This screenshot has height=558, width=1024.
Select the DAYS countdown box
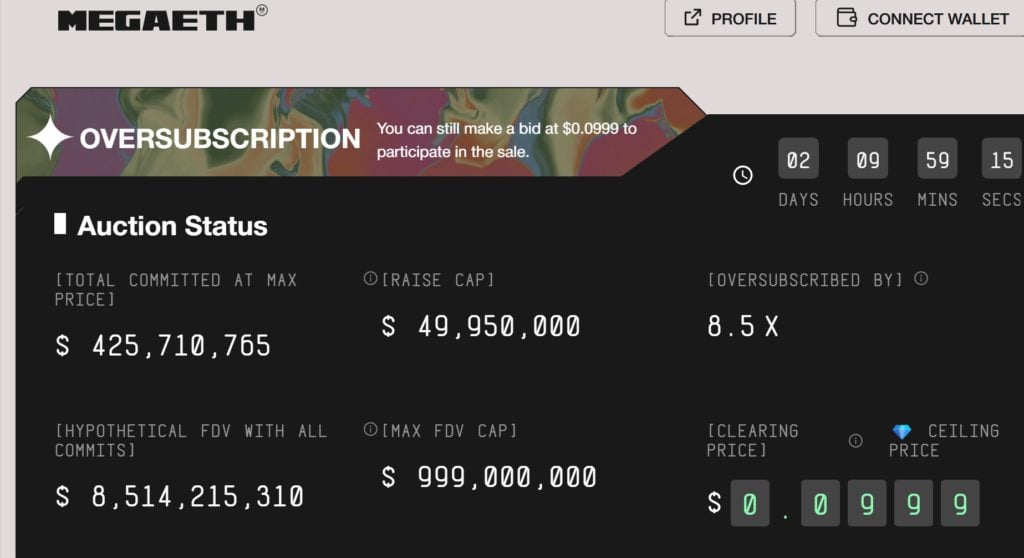click(x=798, y=159)
